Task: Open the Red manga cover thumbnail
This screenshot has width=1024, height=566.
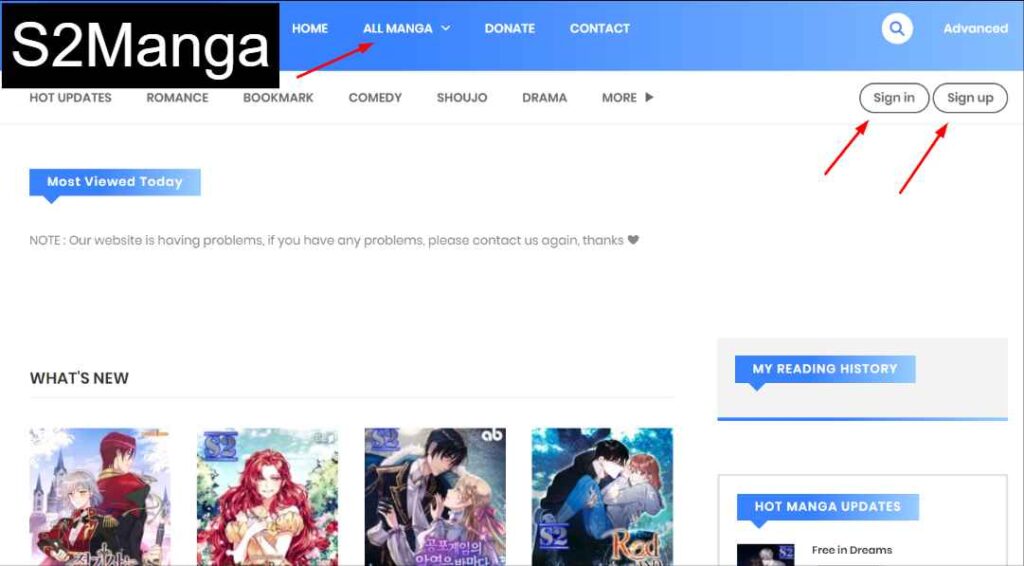Action: point(602,497)
